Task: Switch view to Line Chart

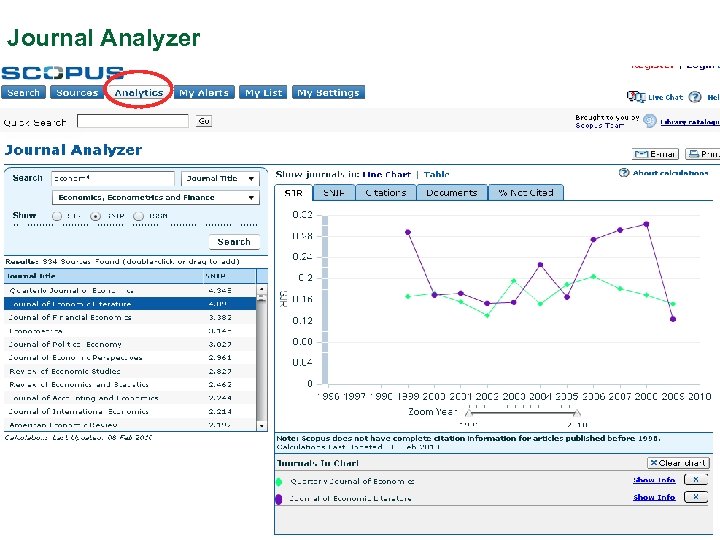Action: pos(386,174)
